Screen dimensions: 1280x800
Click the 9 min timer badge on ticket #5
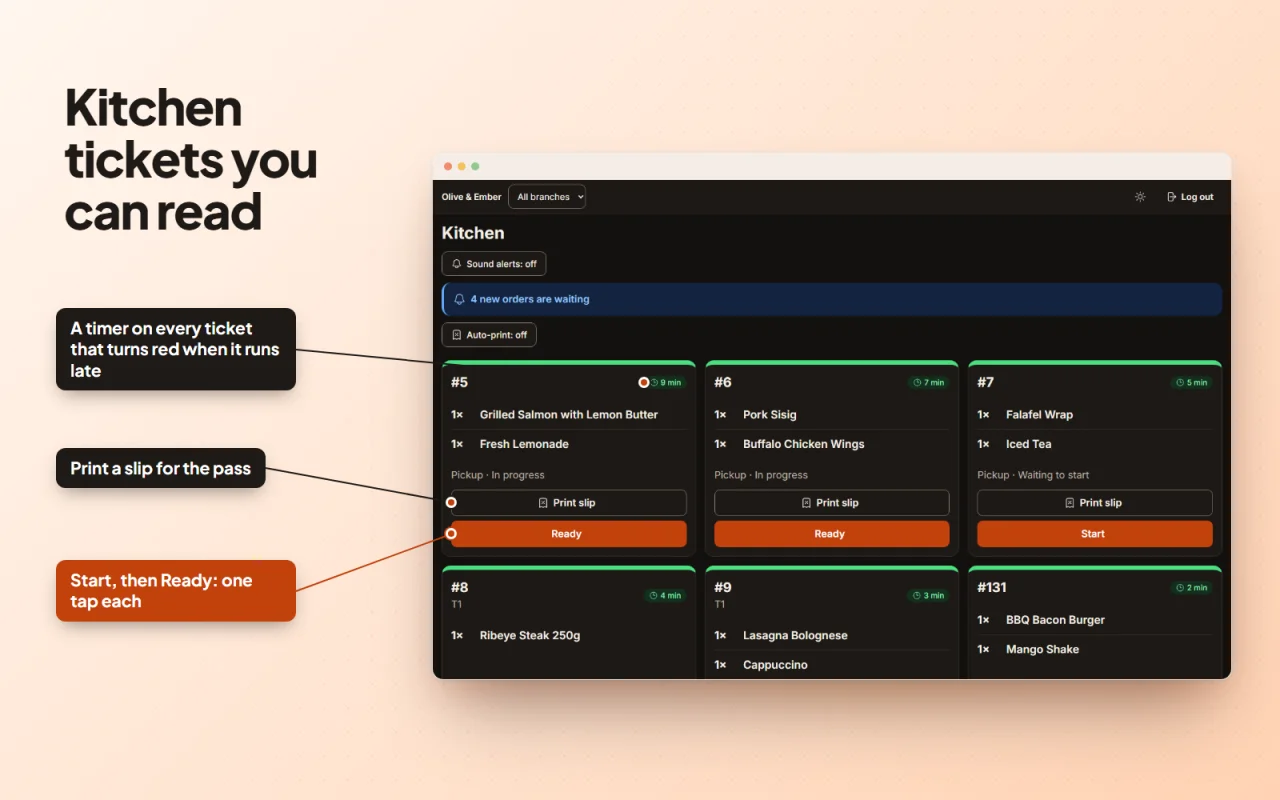(665, 382)
